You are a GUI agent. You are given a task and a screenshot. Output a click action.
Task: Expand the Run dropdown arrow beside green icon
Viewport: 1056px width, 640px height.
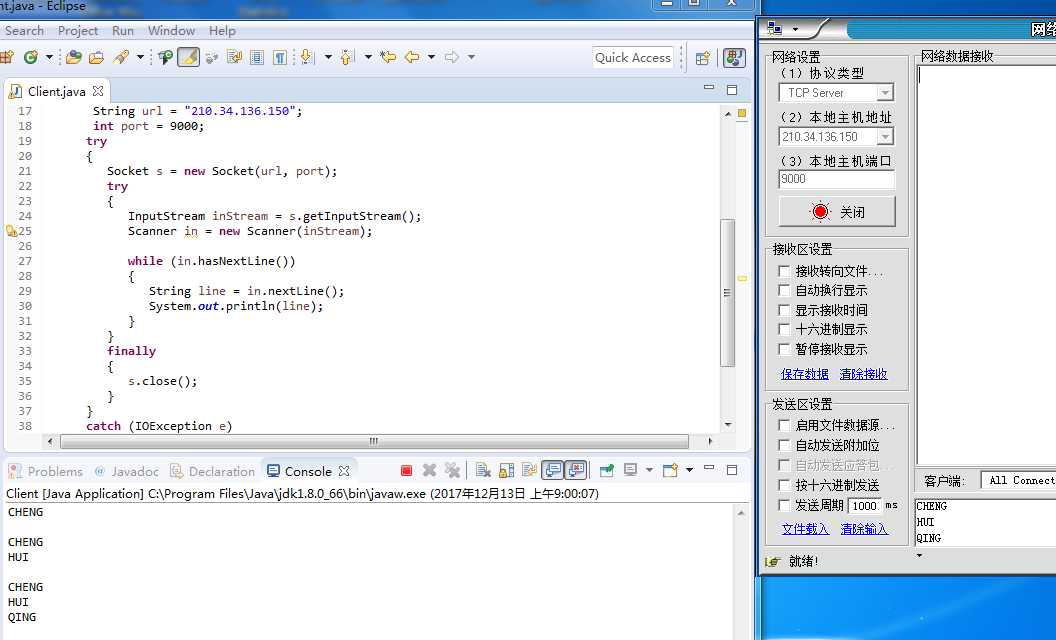pos(49,57)
